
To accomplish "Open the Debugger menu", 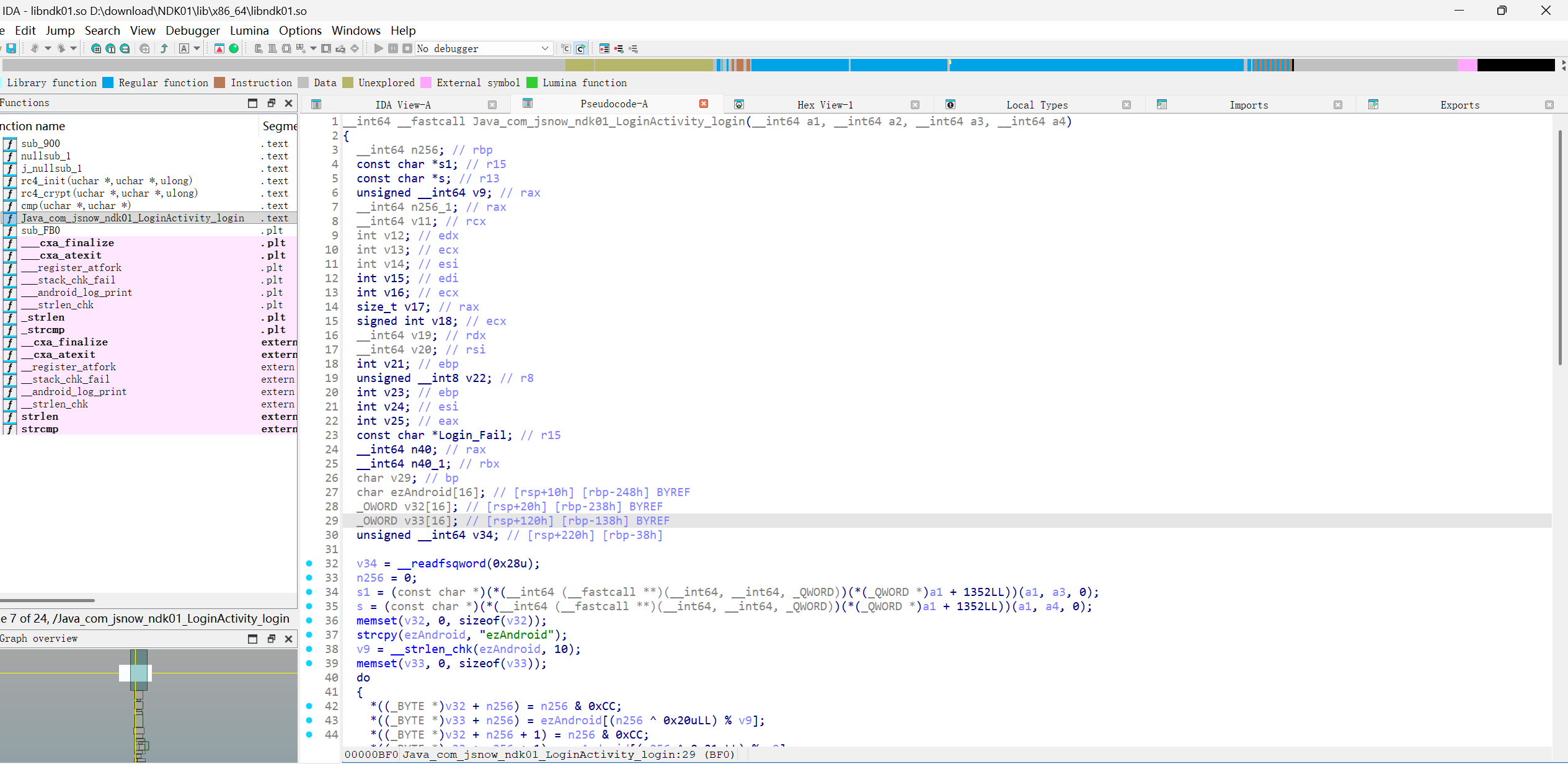I will coord(192,30).
